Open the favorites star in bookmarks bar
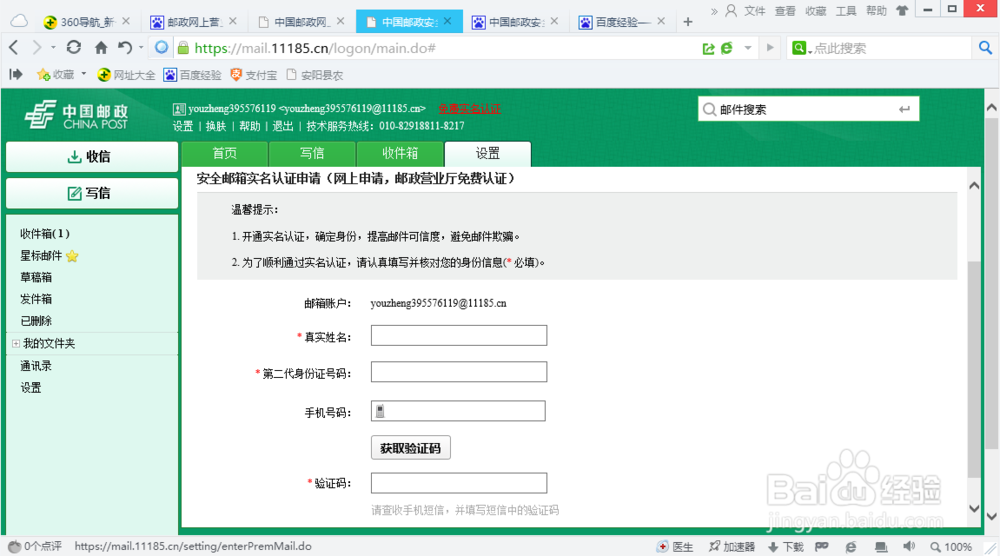 click(43, 75)
